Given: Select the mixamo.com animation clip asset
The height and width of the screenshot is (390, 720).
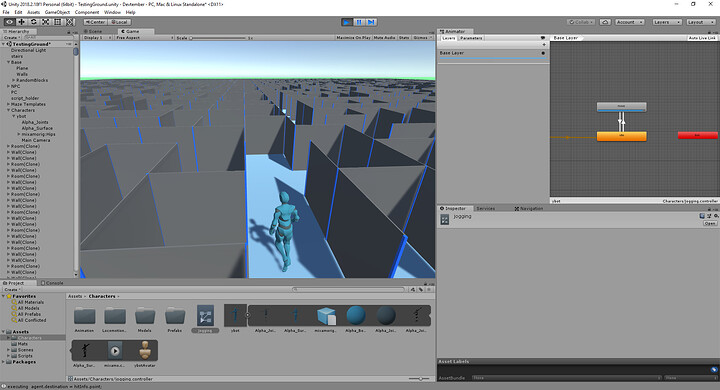Looking at the screenshot, I should [x=115, y=351].
